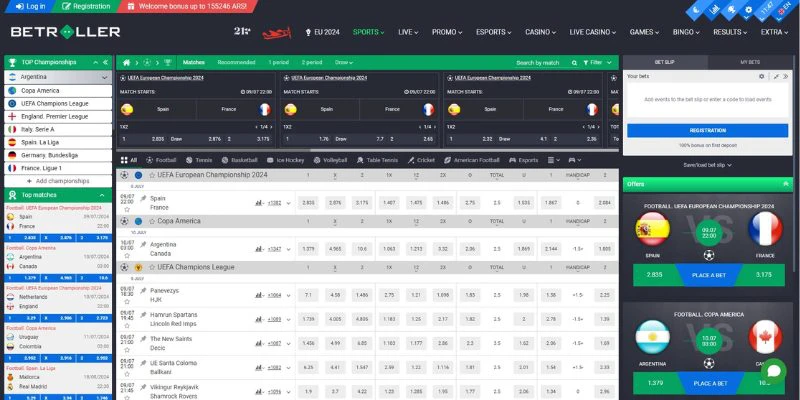Select the +1382 markets link for Spain vs France
This screenshot has height=400, width=800.
click(274, 203)
